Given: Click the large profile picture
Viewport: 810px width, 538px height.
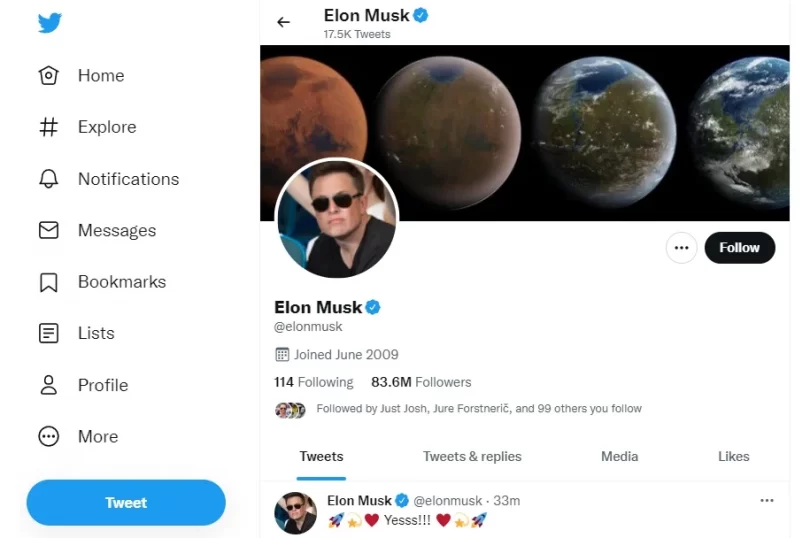Looking at the screenshot, I should [x=336, y=218].
